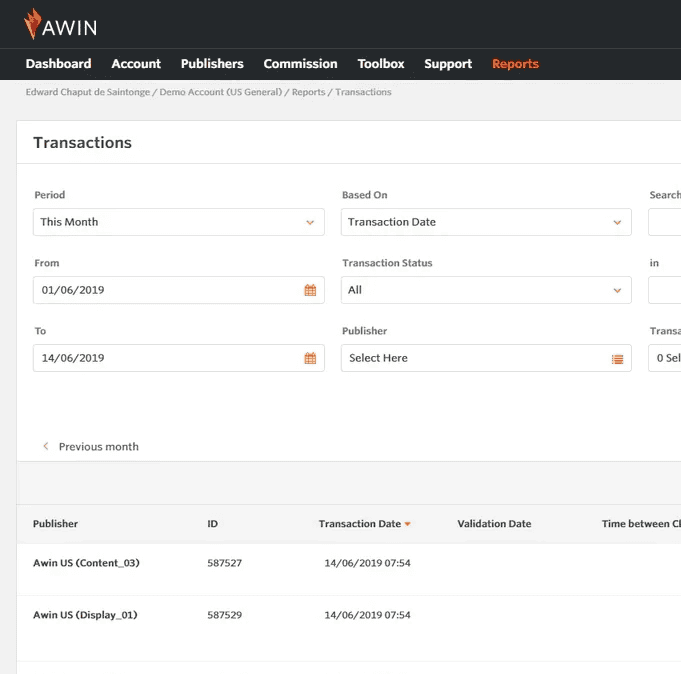681x674 pixels.
Task: Sort by Publisher column header
Action: pyautogui.click(x=55, y=524)
